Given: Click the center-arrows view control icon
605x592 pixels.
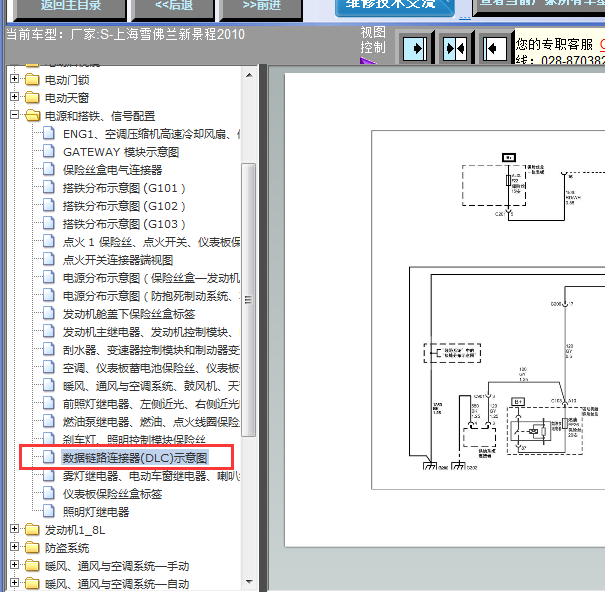Looking at the screenshot, I should click(455, 49).
